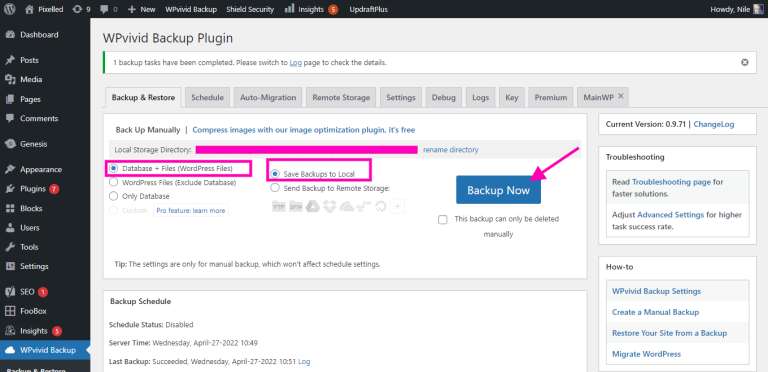Viewport: 768px width, 372px height.
Task: Open the Pages icon in sidebar
Action: pyautogui.click(x=10, y=99)
